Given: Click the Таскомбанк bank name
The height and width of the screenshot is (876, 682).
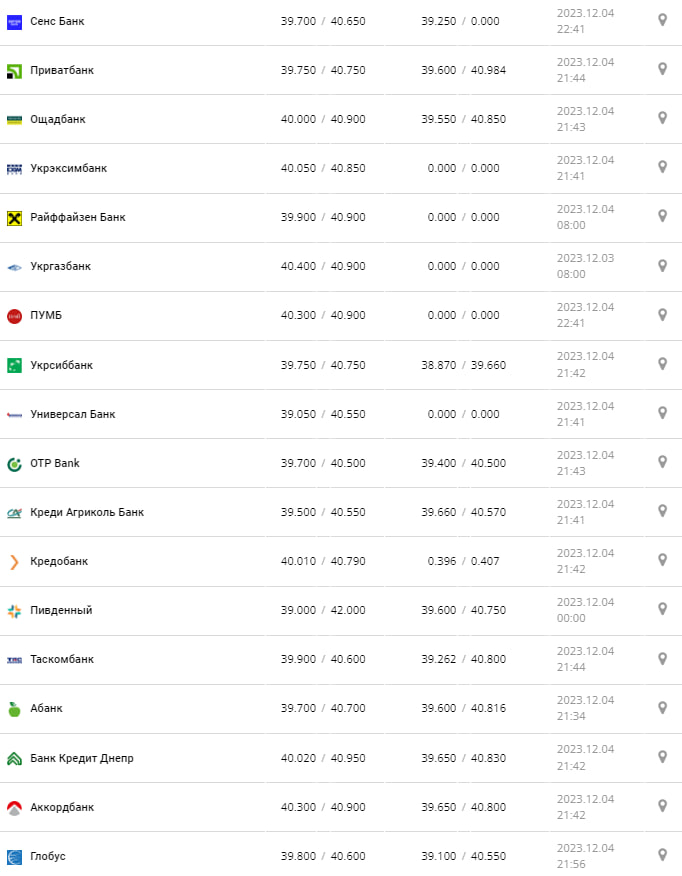Looking at the screenshot, I should tap(62, 660).
